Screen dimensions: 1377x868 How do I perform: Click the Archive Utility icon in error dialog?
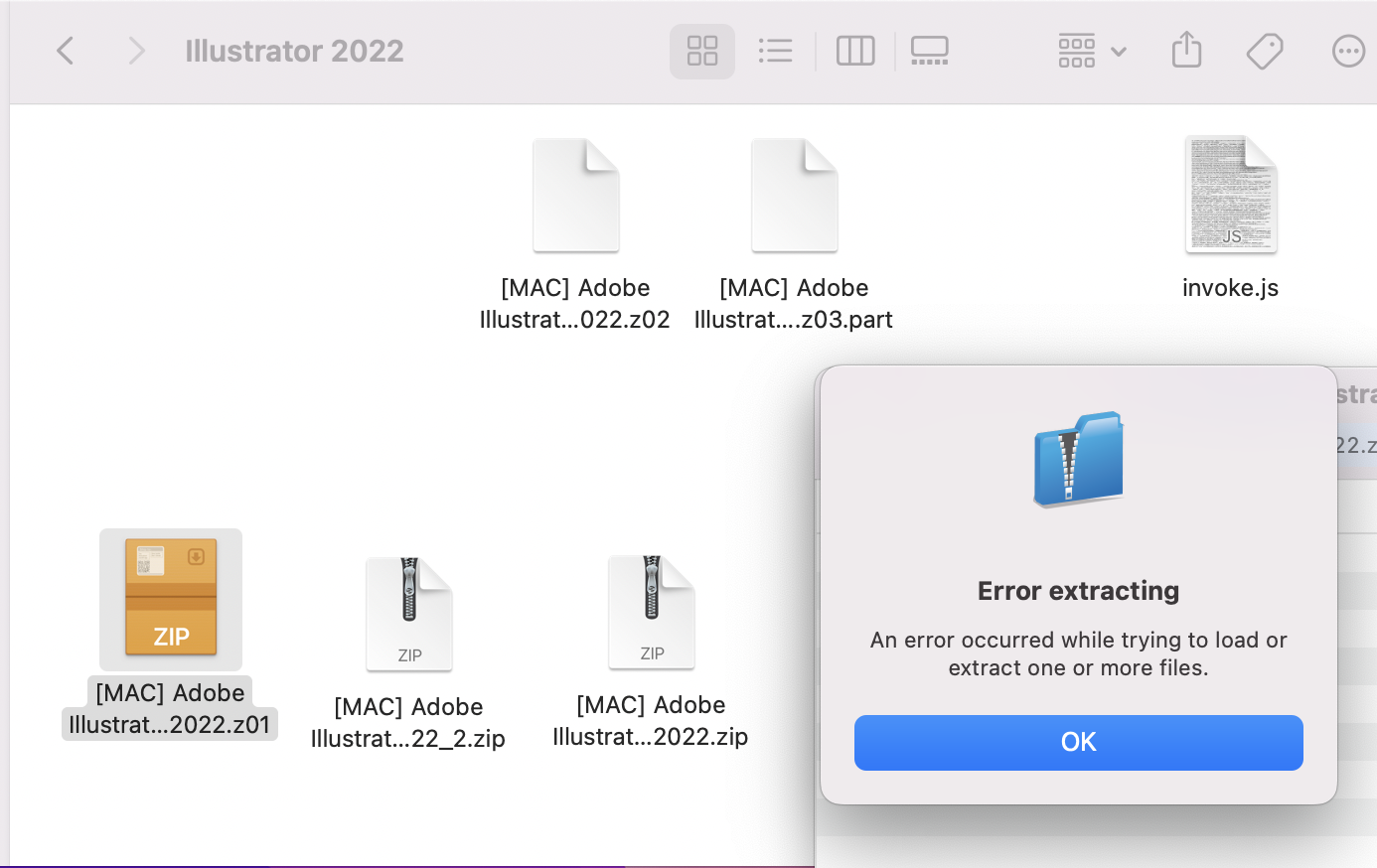1079,459
